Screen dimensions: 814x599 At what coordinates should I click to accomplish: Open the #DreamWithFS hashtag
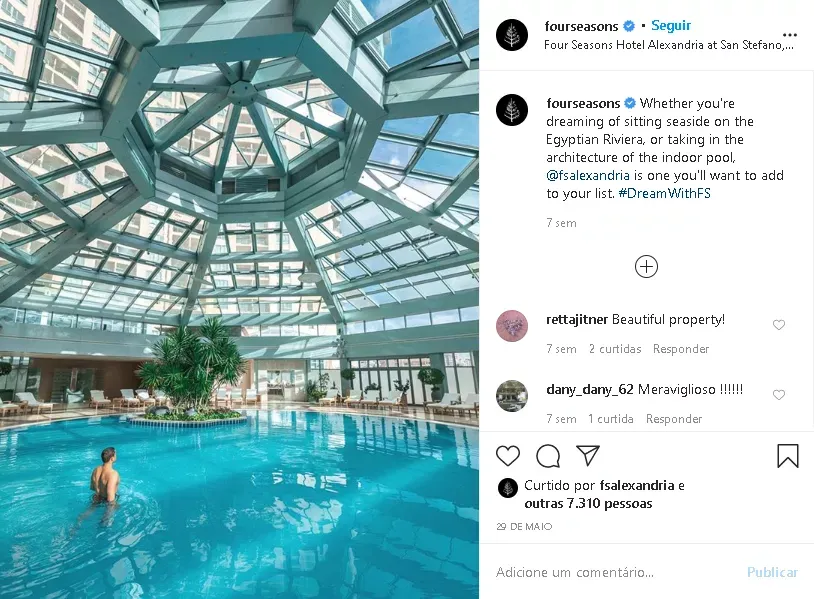click(664, 194)
